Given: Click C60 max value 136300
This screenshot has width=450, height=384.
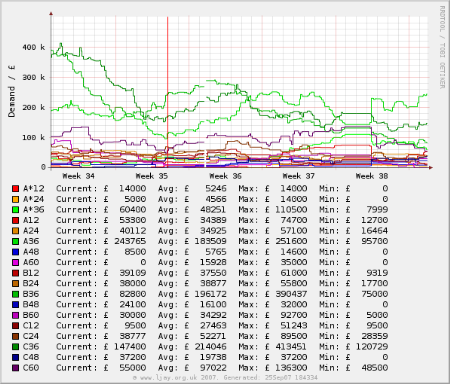Looking at the screenshot, I should click(291, 368).
